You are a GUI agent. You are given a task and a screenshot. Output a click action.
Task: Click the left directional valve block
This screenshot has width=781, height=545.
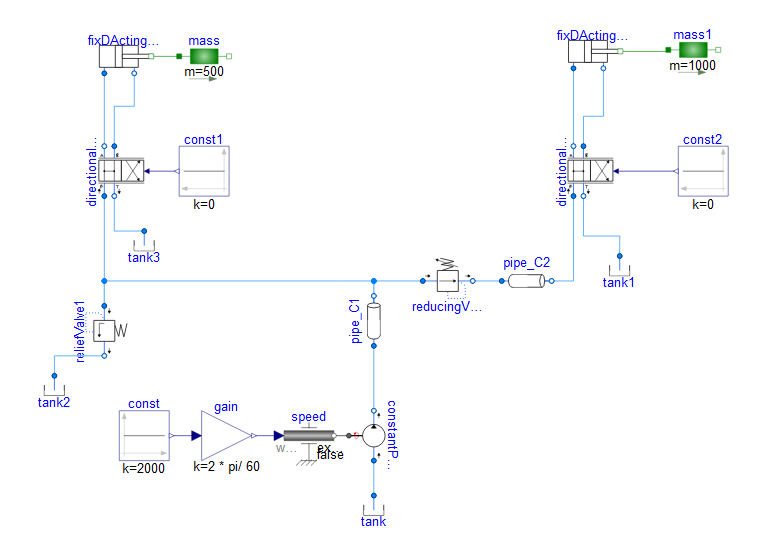tap(121, 171)
